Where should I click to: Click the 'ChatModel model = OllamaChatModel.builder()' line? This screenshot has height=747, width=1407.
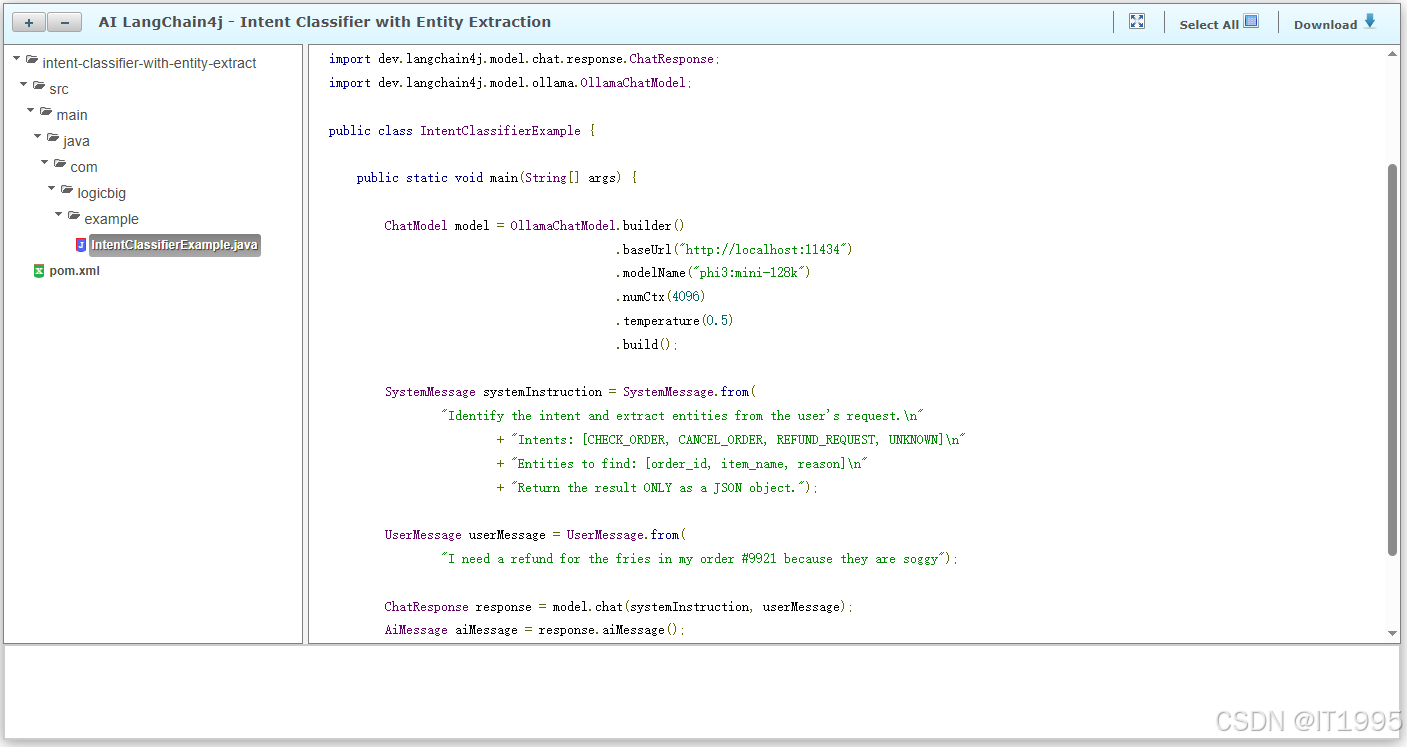(x=535, y=226)
